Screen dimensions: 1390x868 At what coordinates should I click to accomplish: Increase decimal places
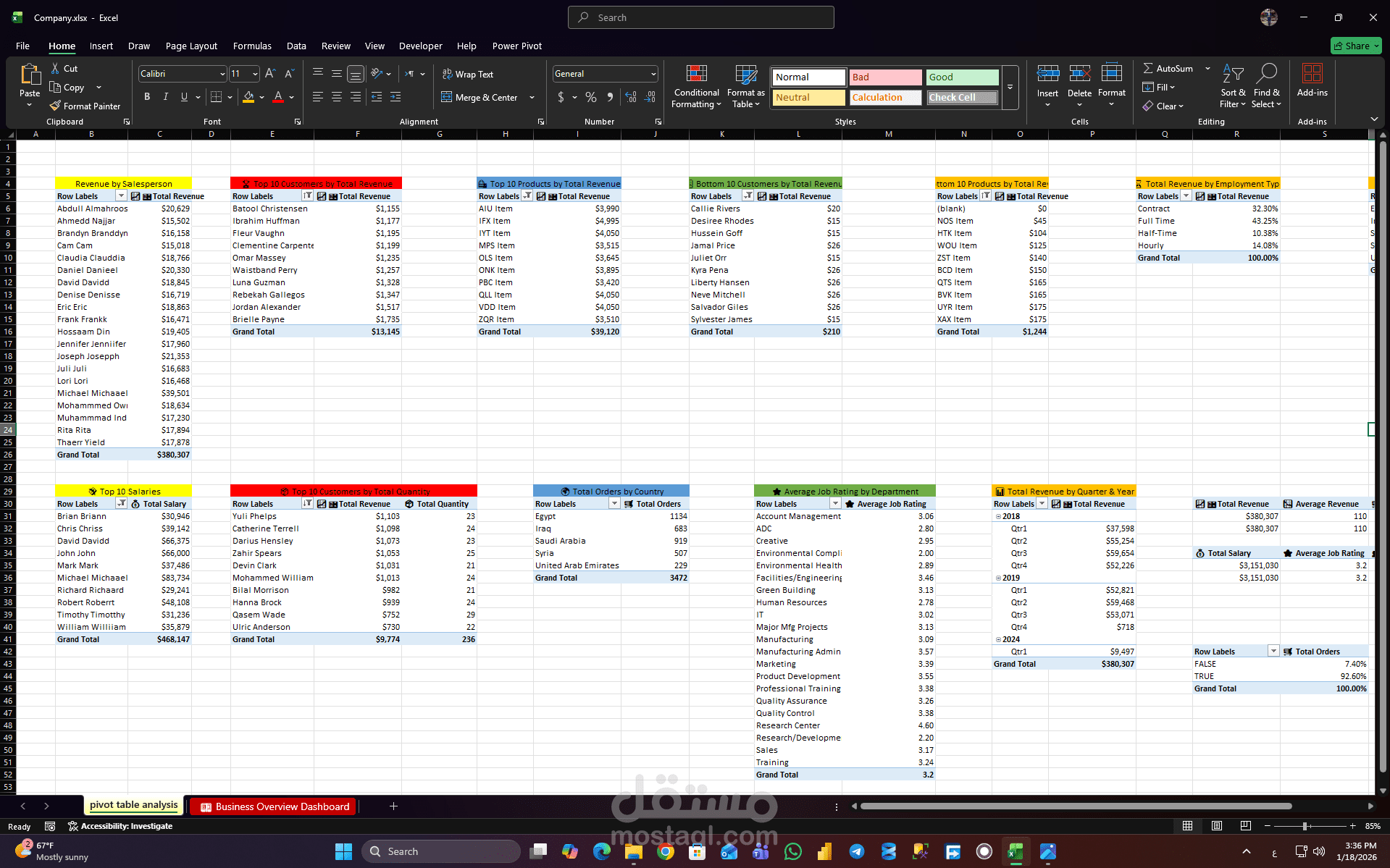[631, 97]
